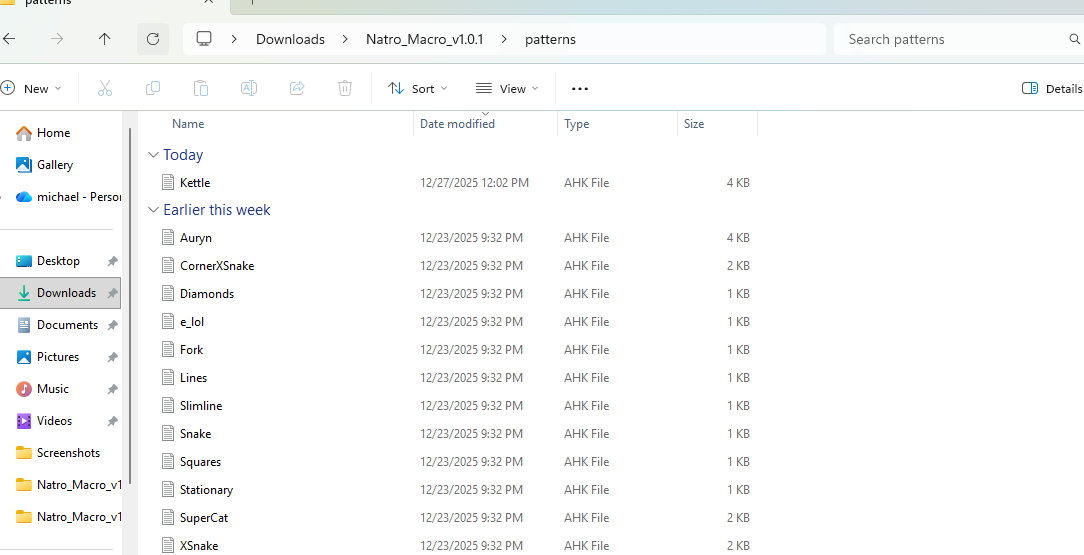Expand the michael - Personal OneDrive node
This screenshot has height=555, width=1084.
[3, 197]
